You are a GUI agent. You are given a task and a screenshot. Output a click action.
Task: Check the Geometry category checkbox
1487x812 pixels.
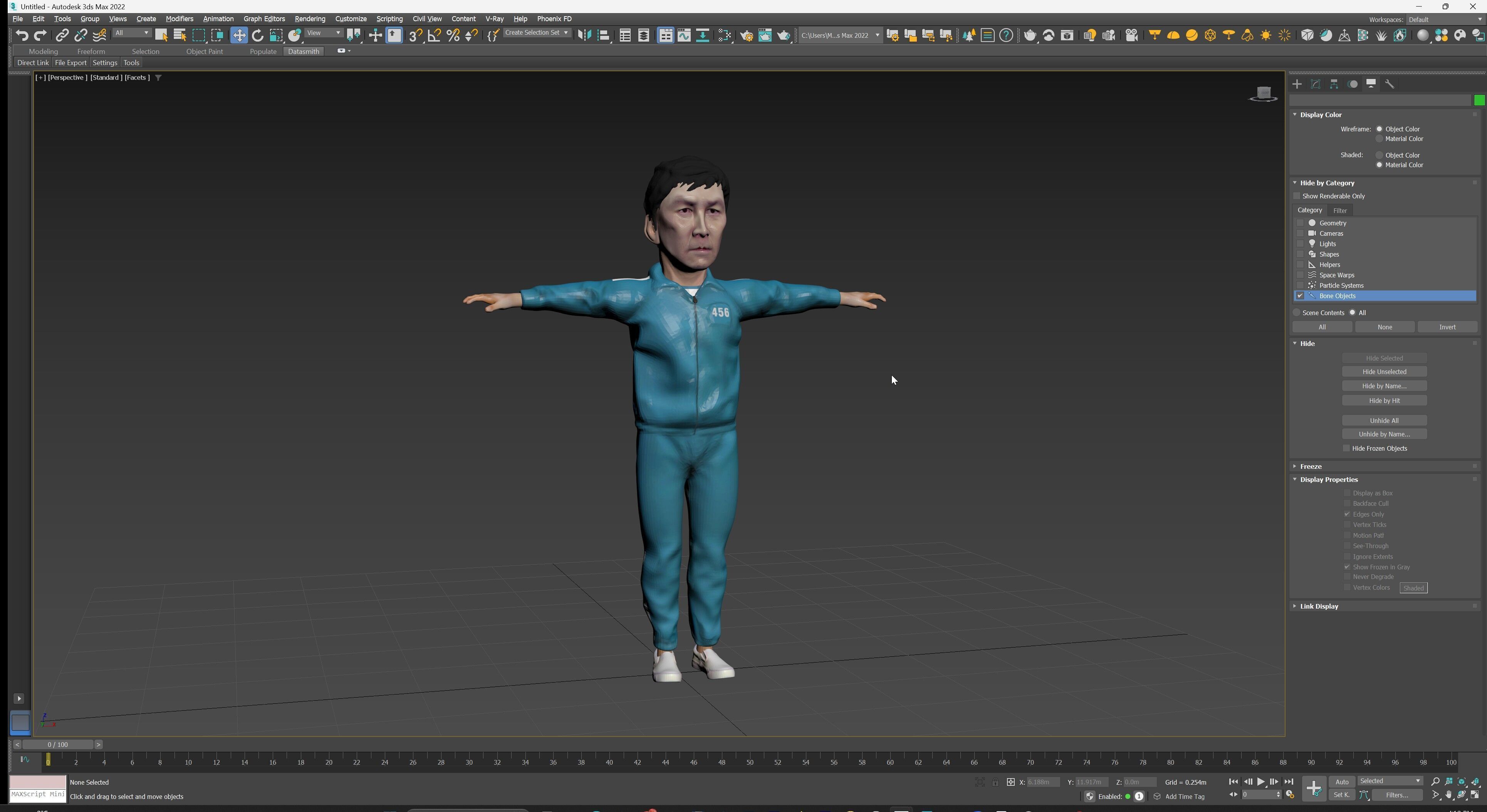coord(1300,223)
